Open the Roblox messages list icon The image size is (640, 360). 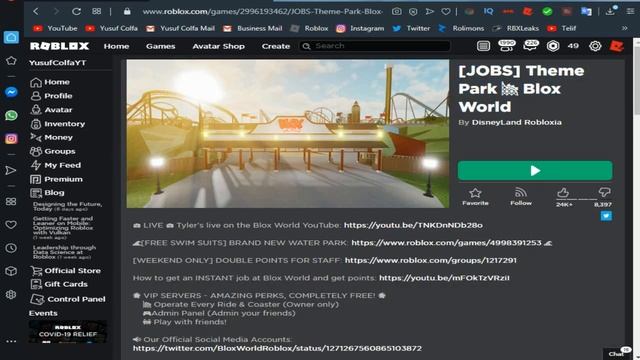coord(483,46)
